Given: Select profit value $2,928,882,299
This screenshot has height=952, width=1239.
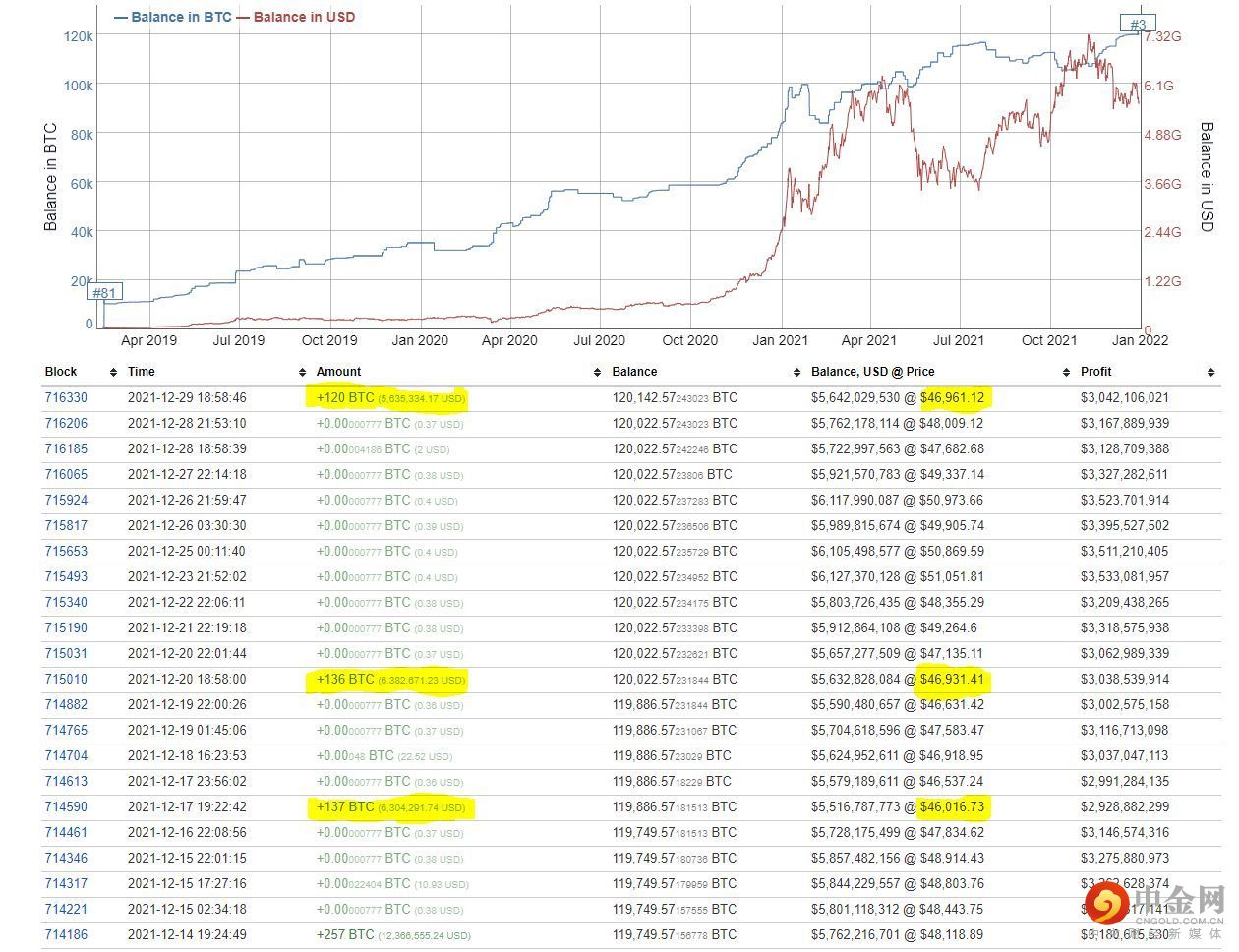Looking at the screenshot, I should (x=1125, y=807).
